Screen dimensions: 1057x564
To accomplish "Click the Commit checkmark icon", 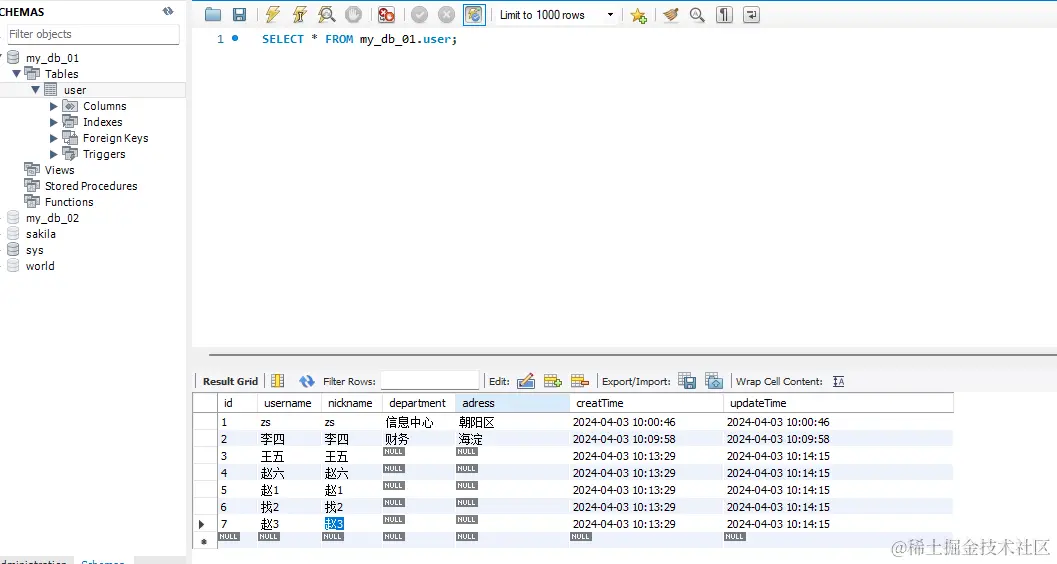I will click(x=419, y=15).
